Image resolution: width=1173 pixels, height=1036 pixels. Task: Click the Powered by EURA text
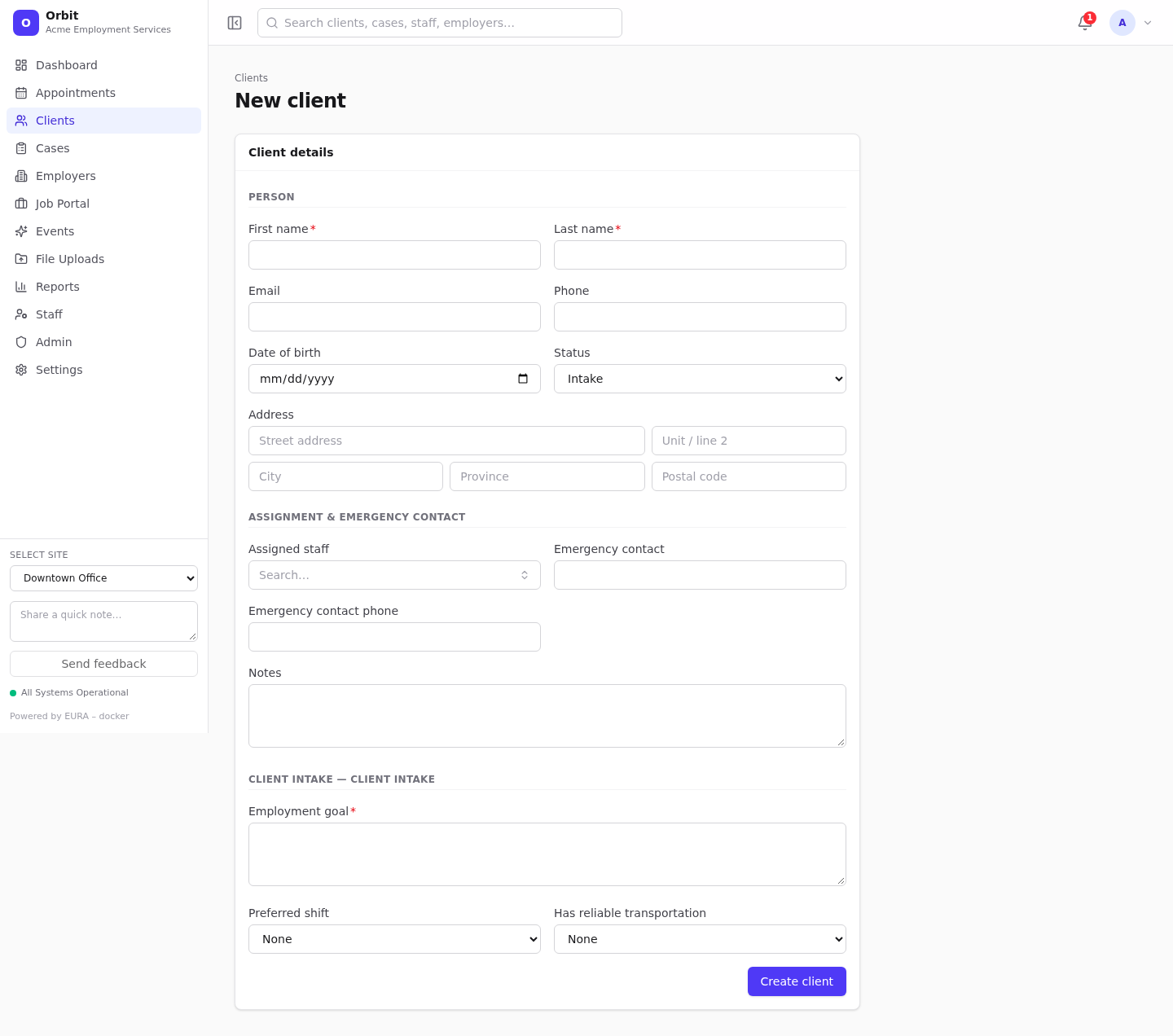[69, 717]
